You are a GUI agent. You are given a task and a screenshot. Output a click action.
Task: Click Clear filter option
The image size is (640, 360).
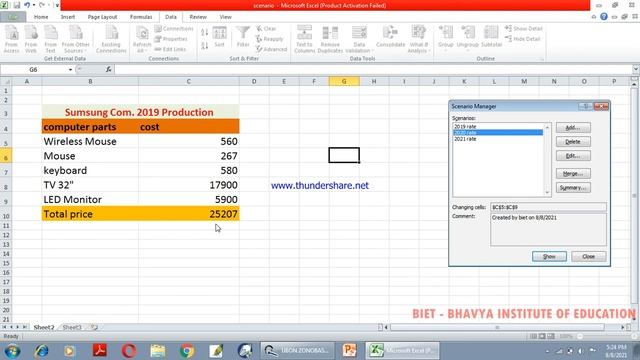pyautogui.click(x=266, y=29)
